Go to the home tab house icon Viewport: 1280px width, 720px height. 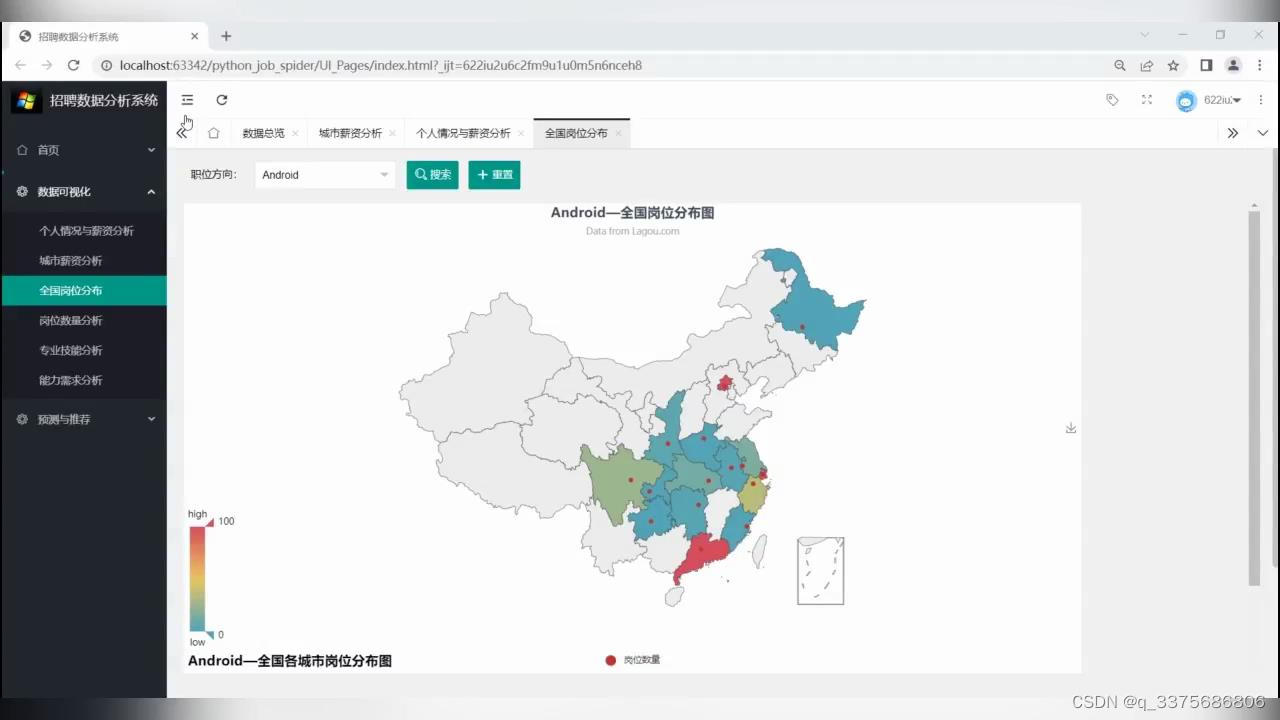click(213, 133)
